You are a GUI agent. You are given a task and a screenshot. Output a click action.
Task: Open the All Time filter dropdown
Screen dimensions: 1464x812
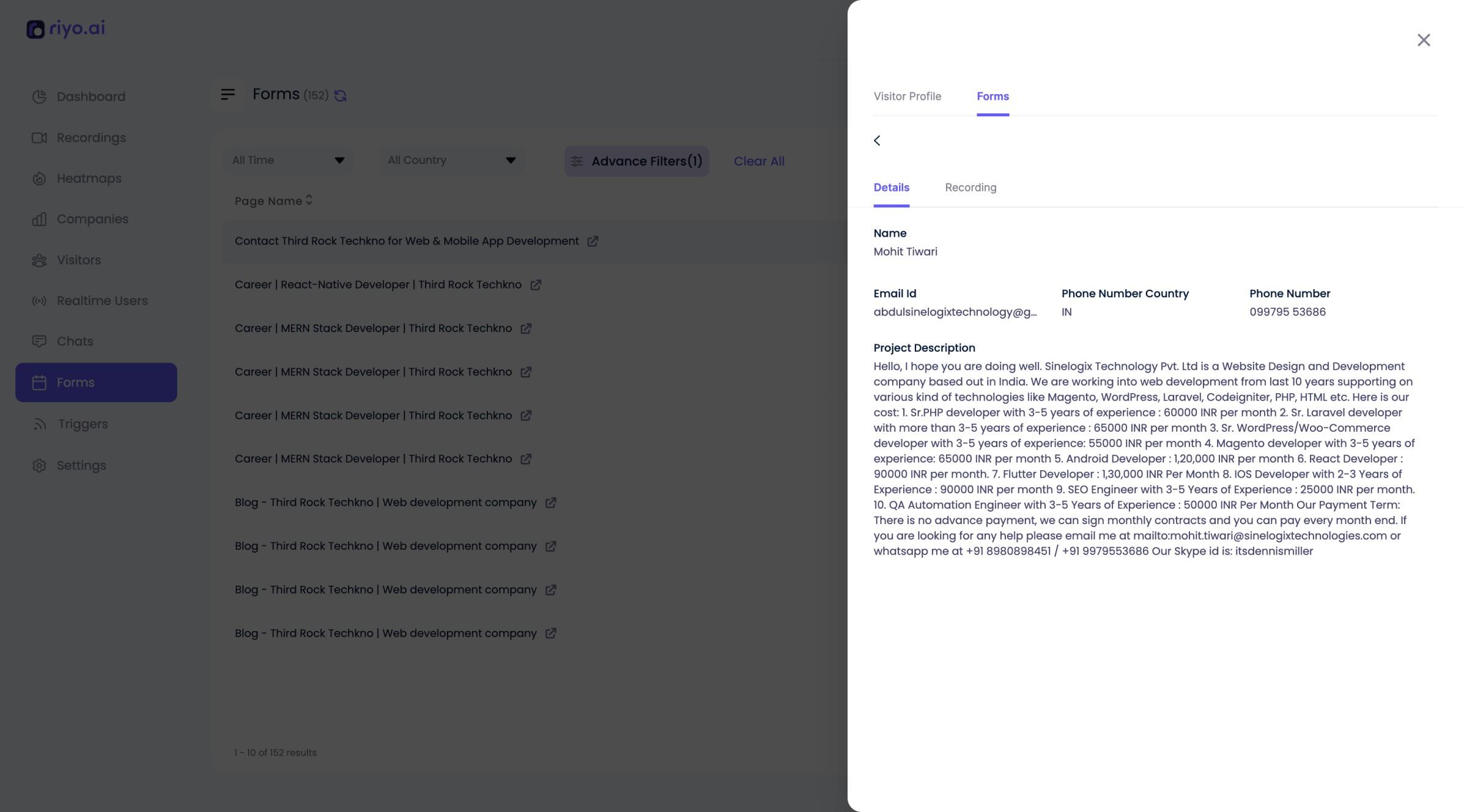coord(288,160)
